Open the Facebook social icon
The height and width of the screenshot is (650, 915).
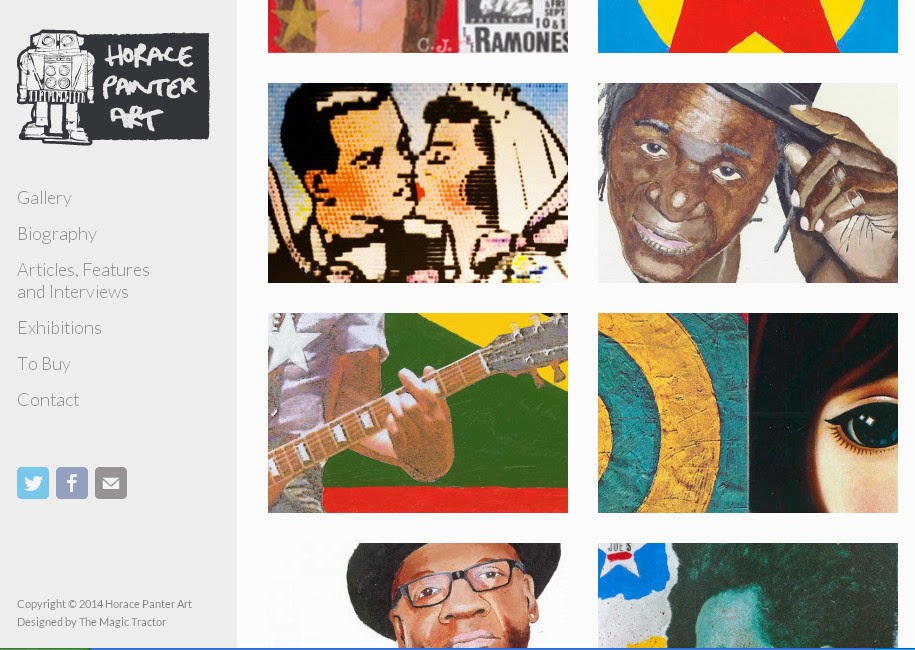[72, 483]
